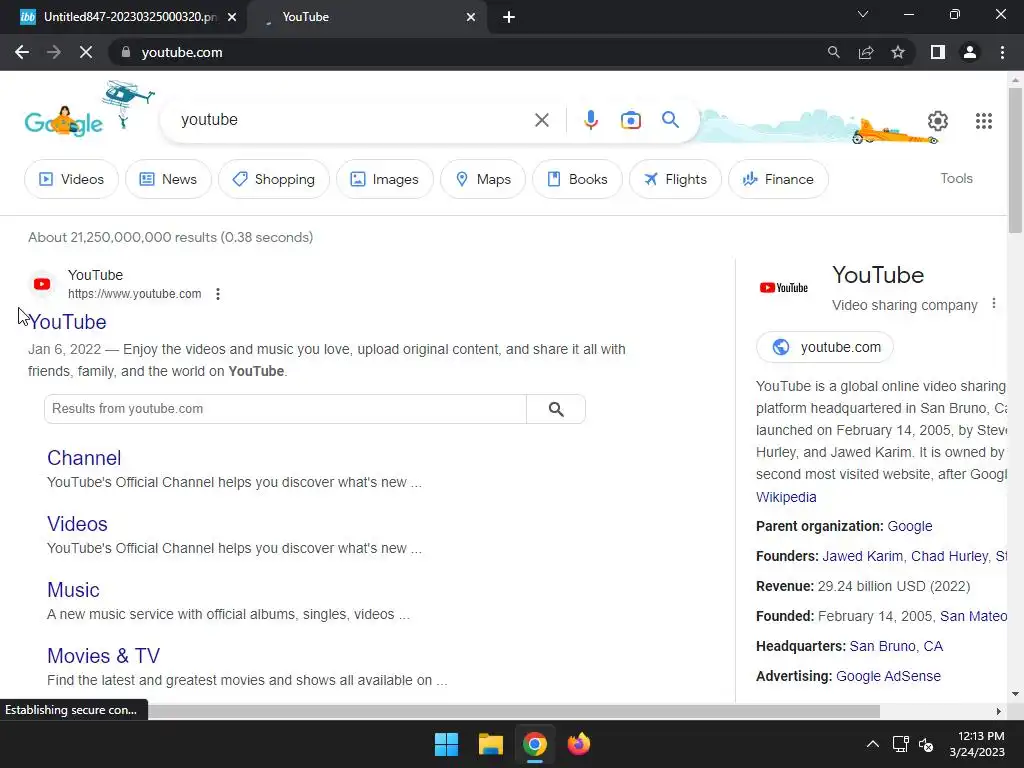This screenshot has width=1024, height=768.
Task: Filter results by Videos
Action: (71, 179)
